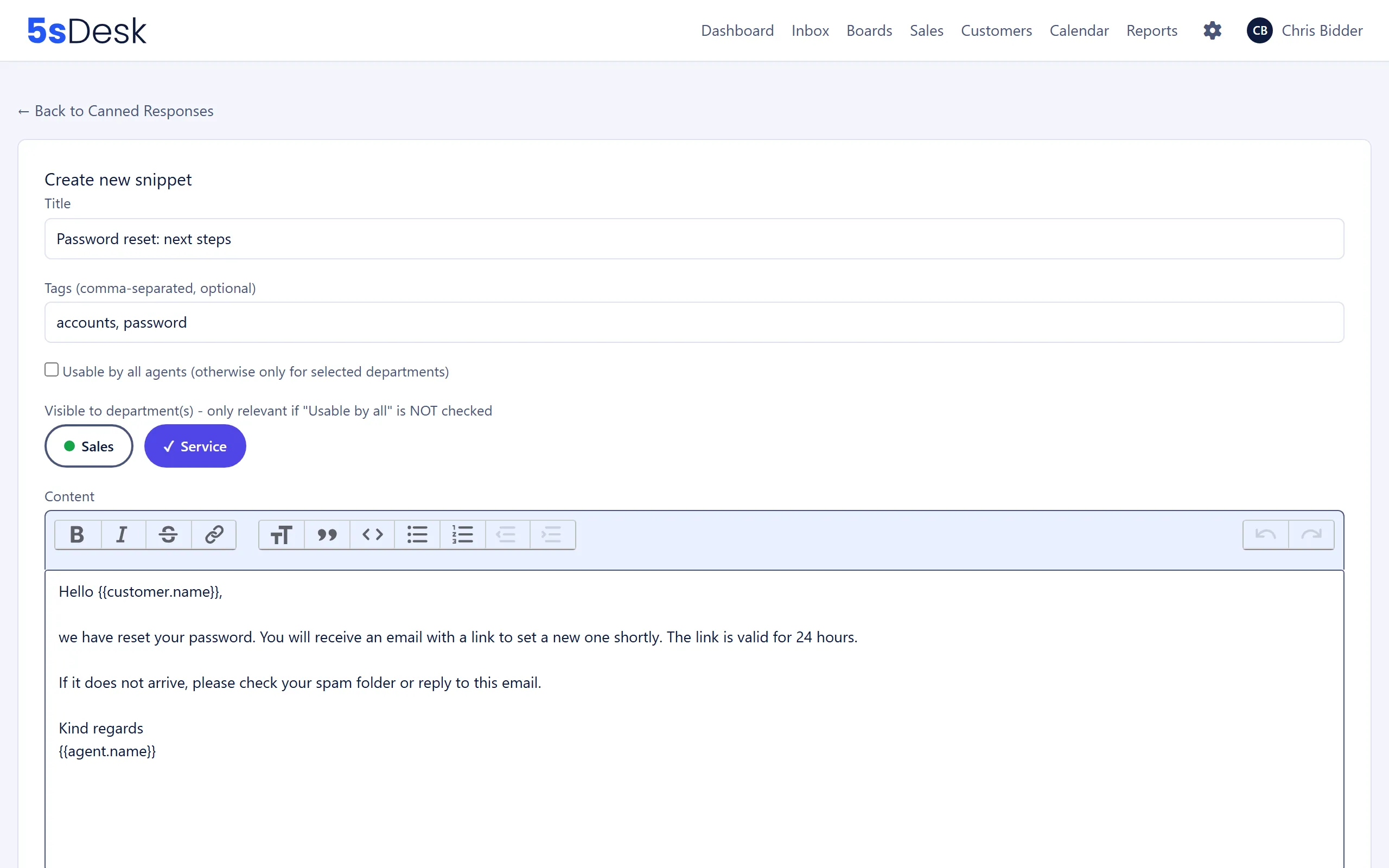Go to the Boards page
The width and height of the screenshot is (1389, 868).
tap(869, 30)
